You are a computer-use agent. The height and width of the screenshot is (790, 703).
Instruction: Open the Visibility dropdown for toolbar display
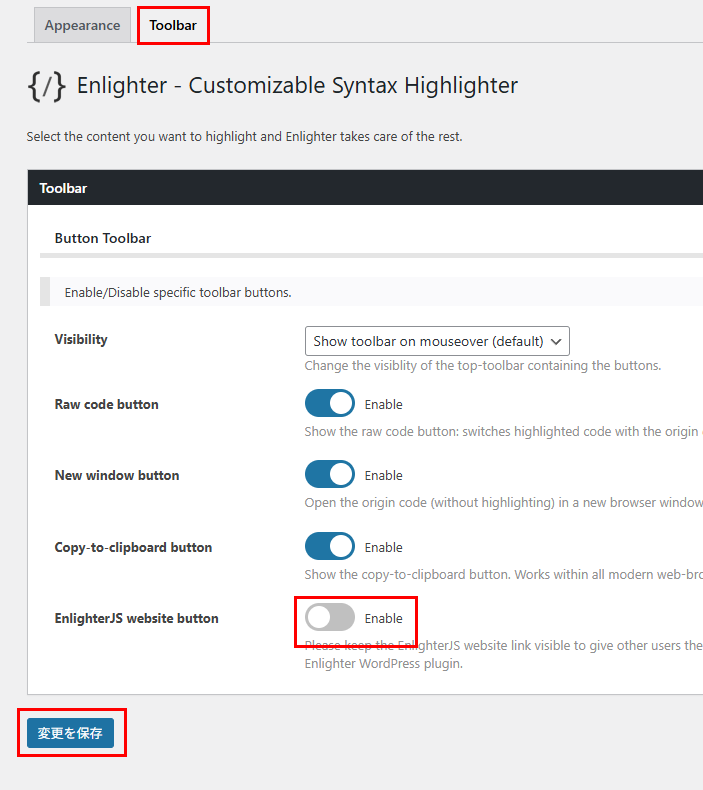(436, 341)
